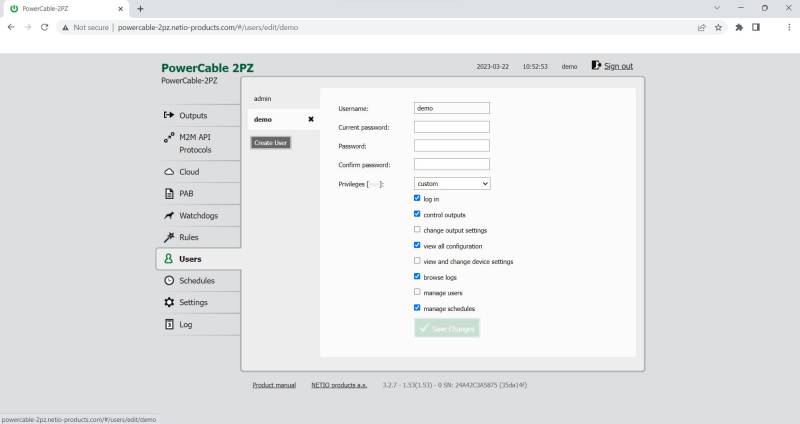This screenshot has height=424, width=800.
Task: Enable change output settings checkbox
Action: [417, 230]
